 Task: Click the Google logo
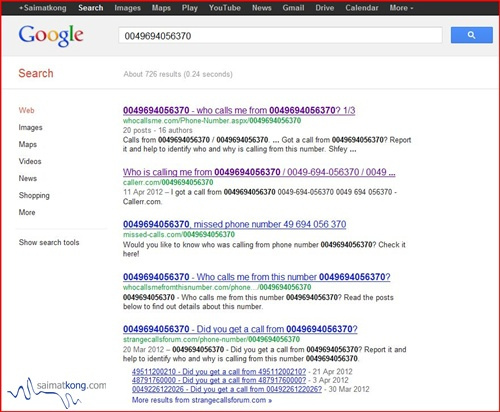pyautogui.click(x=51, y=36)
